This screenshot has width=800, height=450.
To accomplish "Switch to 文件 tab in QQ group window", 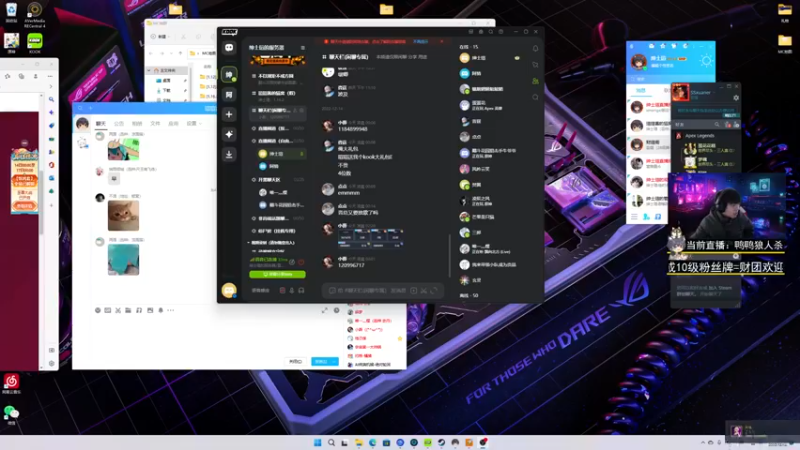I will (155, 123).
